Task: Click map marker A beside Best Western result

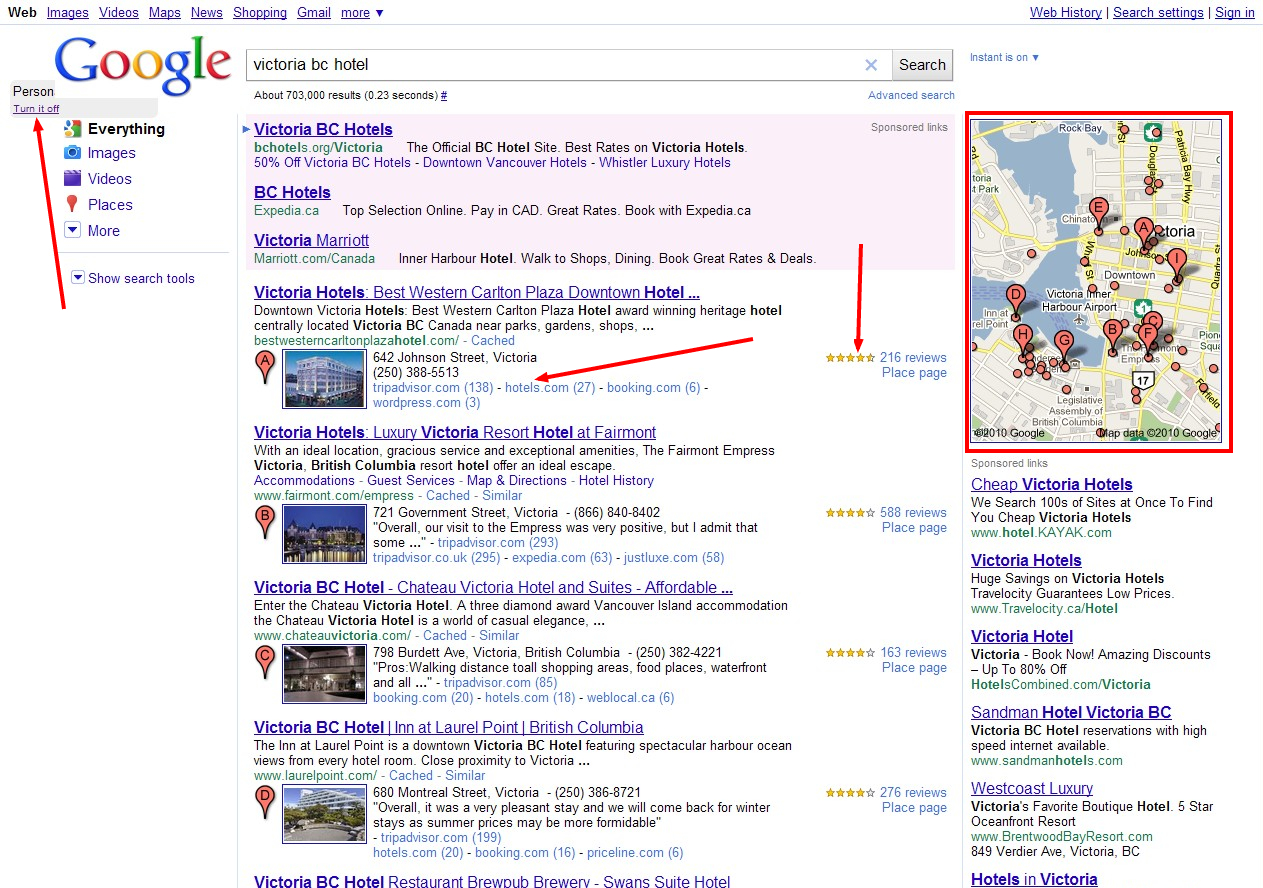Action: click(265, 366)
